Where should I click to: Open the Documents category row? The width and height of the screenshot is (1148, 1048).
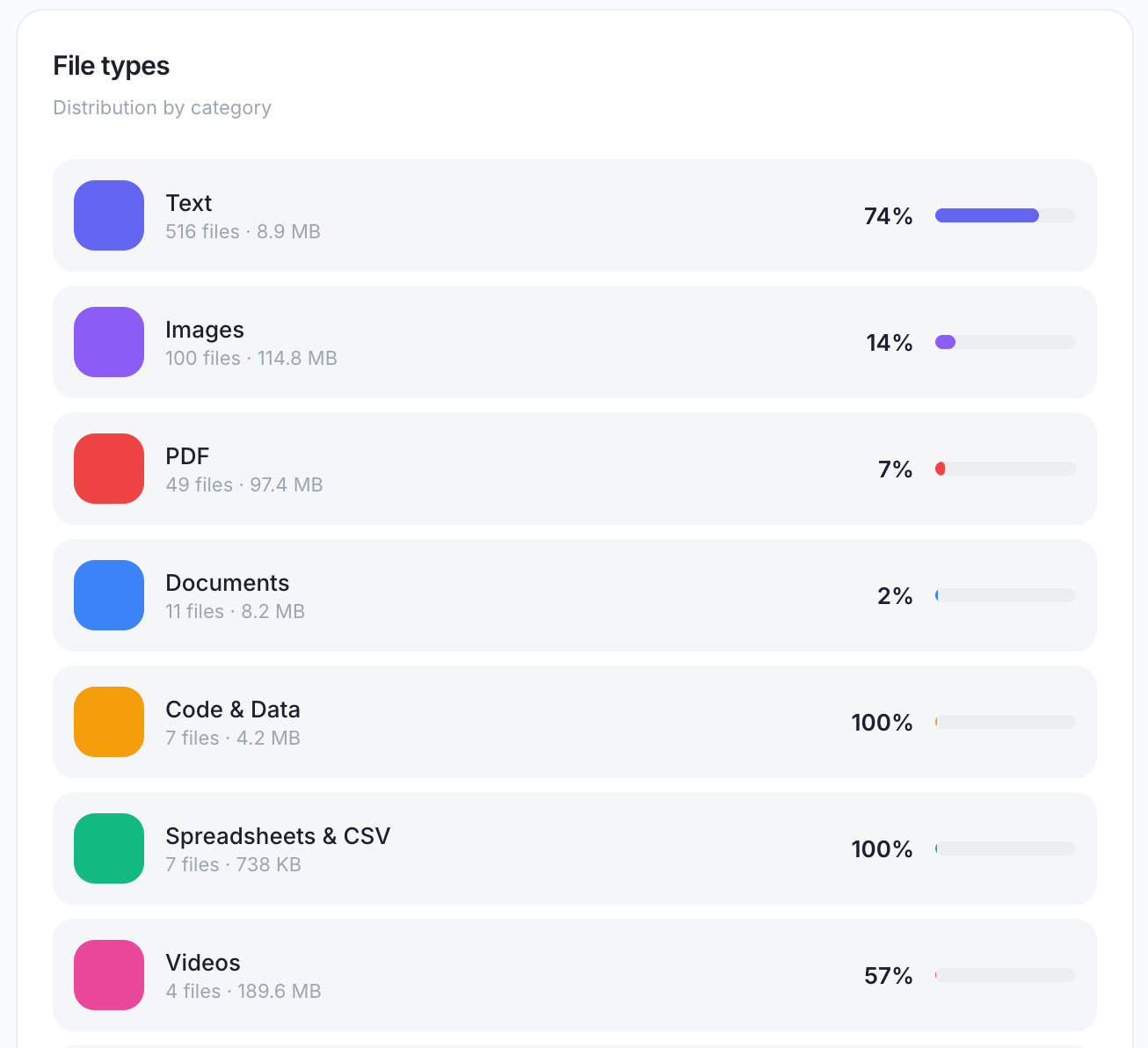[575, 595]
